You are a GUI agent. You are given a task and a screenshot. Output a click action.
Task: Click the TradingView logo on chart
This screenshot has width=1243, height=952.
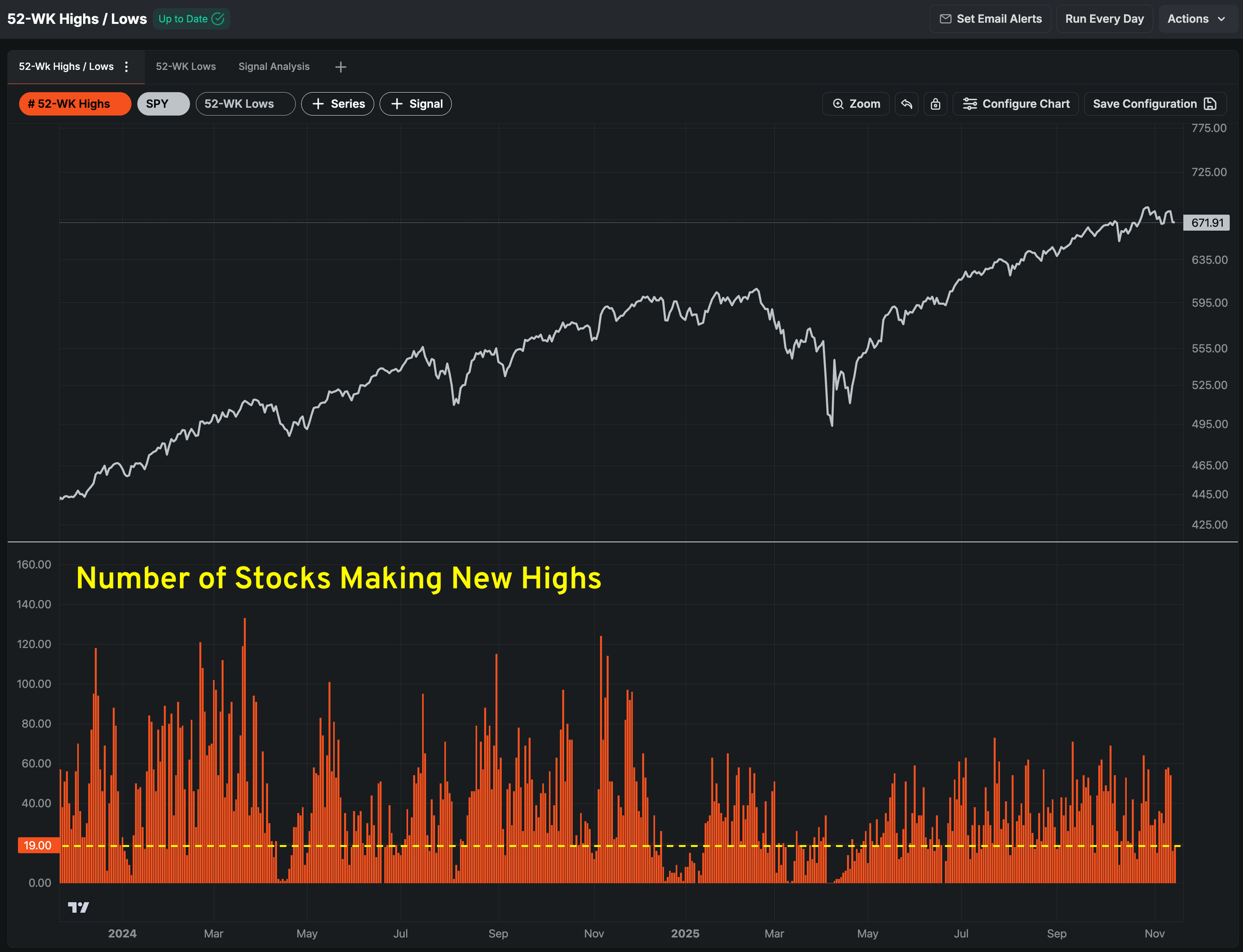(x=78, y=907)
